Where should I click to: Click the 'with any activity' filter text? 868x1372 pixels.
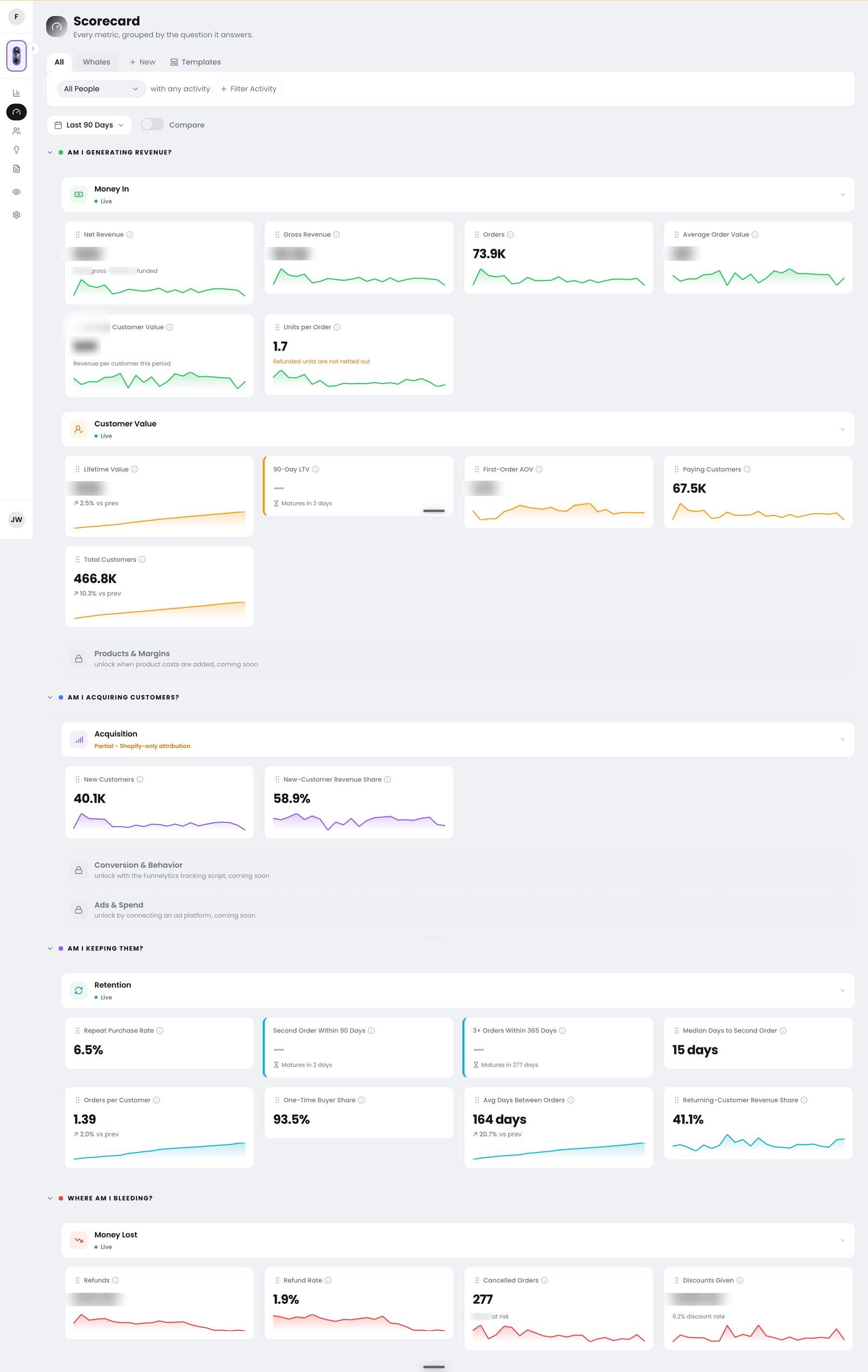tap(180, 89)
